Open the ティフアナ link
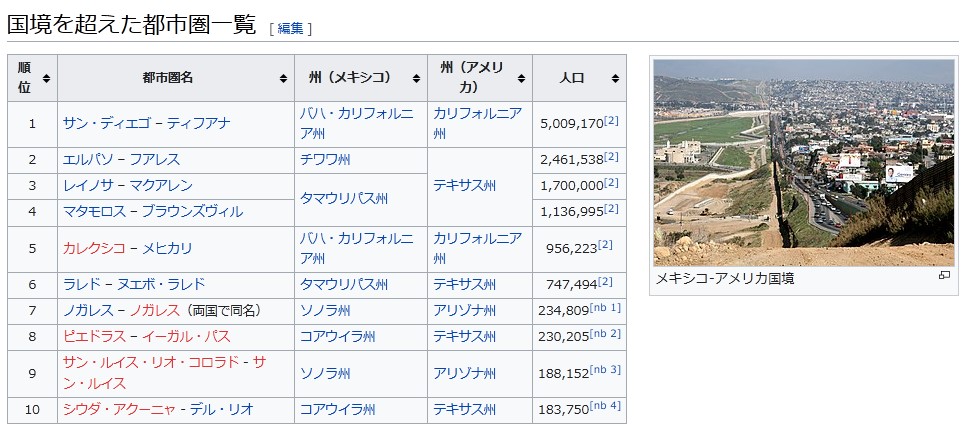Image resolution: width=971 pixels, height=438 pixels. coord(198,124)
